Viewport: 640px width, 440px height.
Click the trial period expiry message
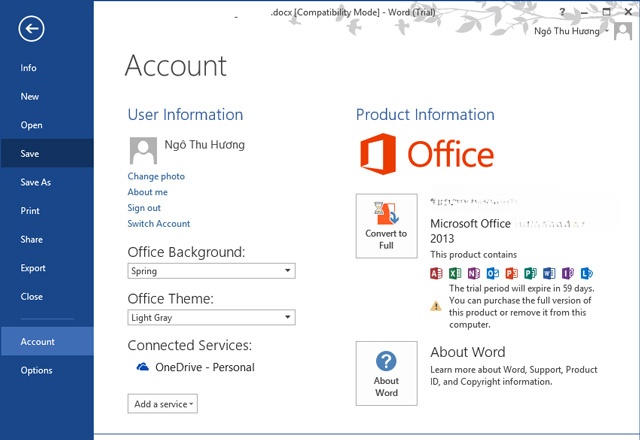(521, 306)
